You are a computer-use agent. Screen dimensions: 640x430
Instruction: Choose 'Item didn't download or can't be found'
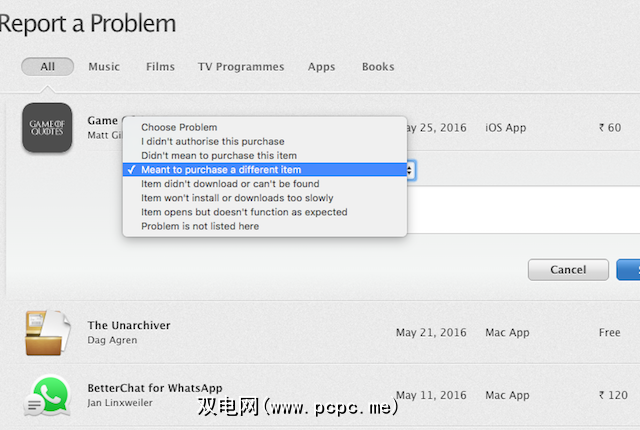264,184
